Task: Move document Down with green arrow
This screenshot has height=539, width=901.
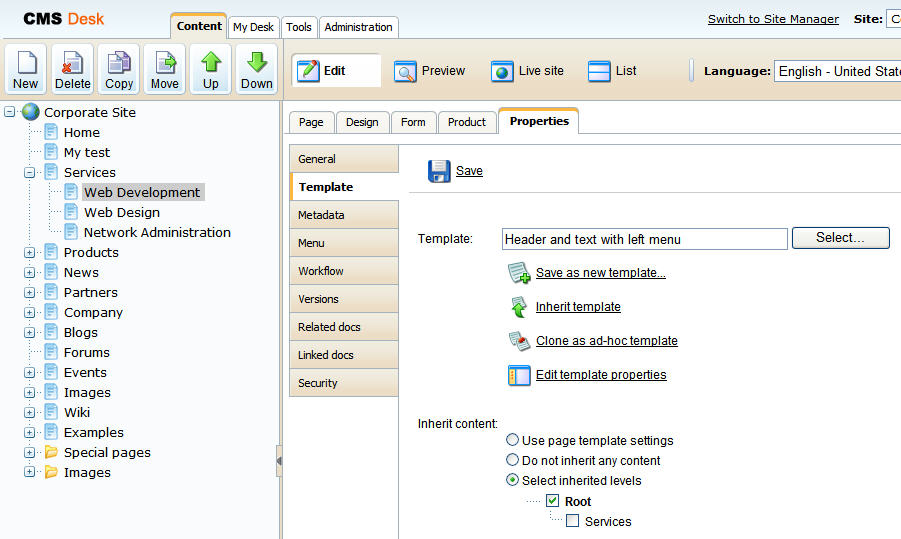Action: click(257, 68)
